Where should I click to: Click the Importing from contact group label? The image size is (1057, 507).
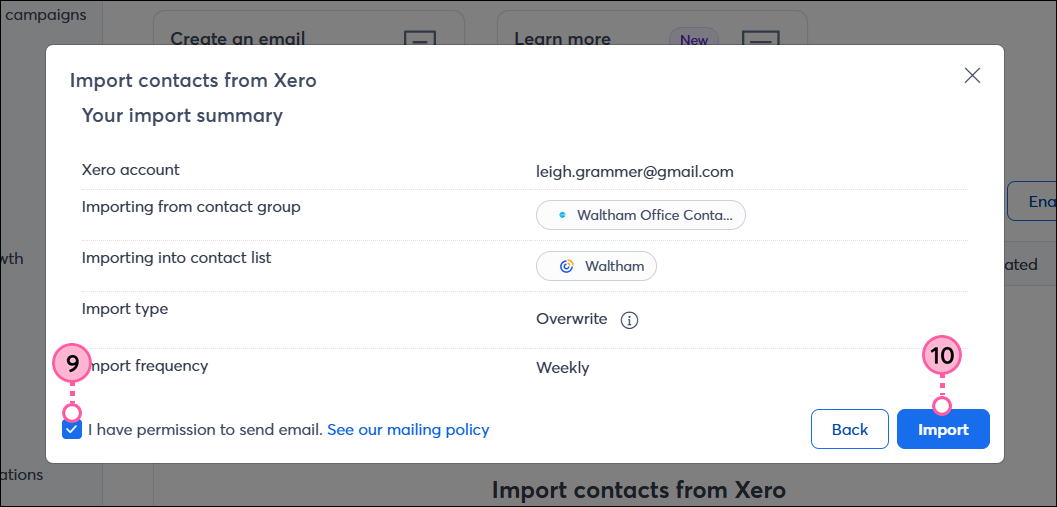[191, 207]
